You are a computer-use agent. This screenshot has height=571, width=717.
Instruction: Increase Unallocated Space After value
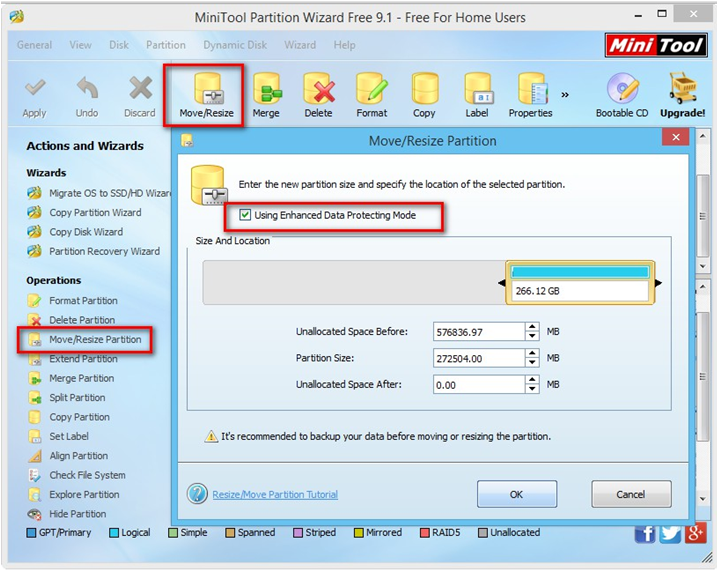532,380
